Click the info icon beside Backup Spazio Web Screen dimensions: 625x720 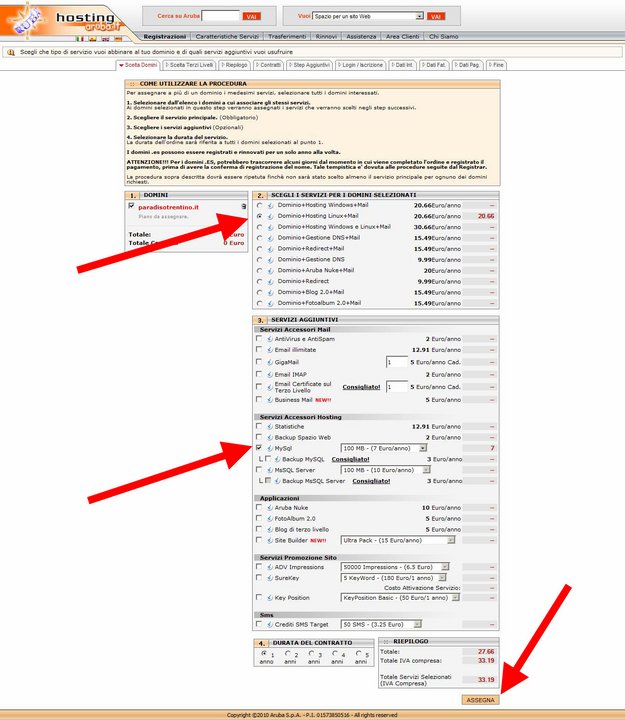[270, 438]
